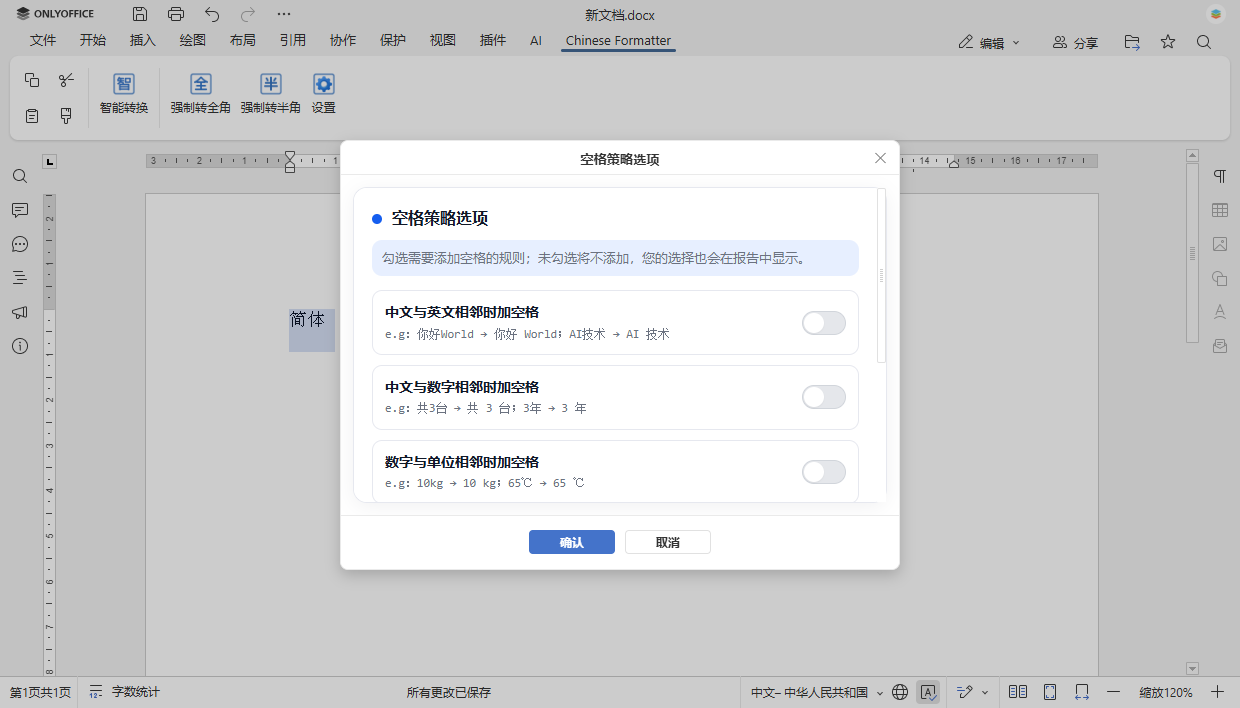Run 智能转换 smart conversion

(x=124, y=94)
